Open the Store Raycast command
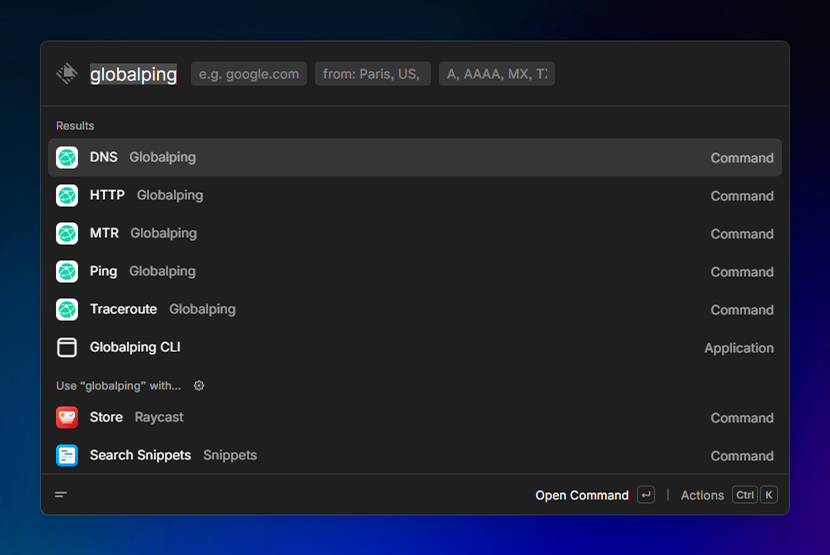Image resolution: width=830 pixels, height=555 pixels. [x=415, y=417]
